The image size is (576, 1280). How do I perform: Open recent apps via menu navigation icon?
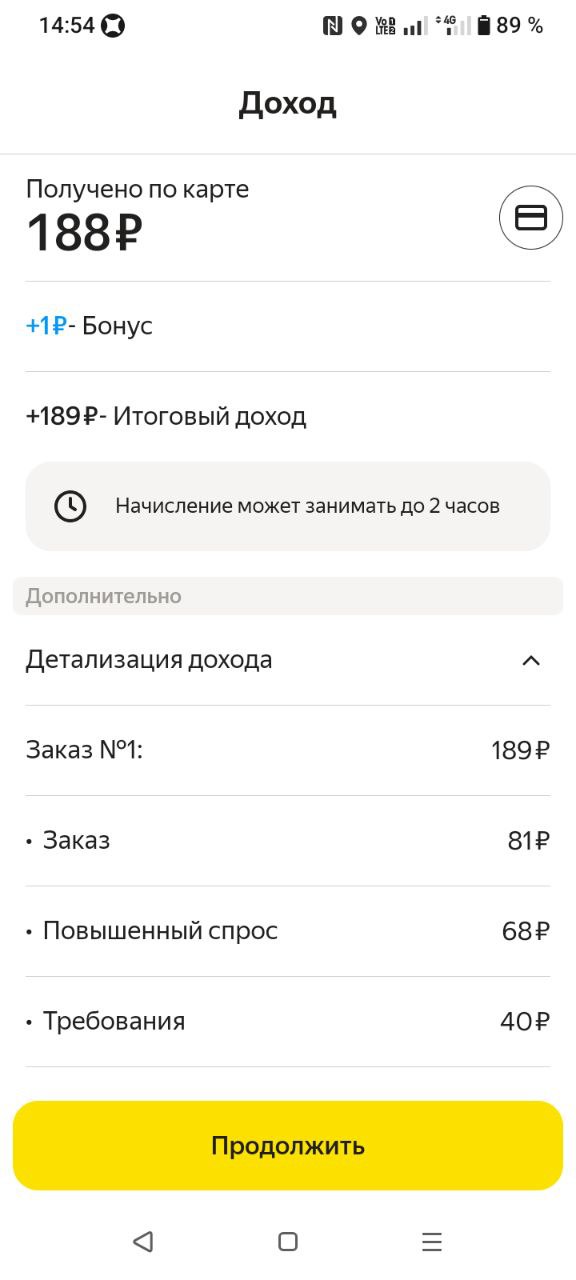(x=432, y=1242)
